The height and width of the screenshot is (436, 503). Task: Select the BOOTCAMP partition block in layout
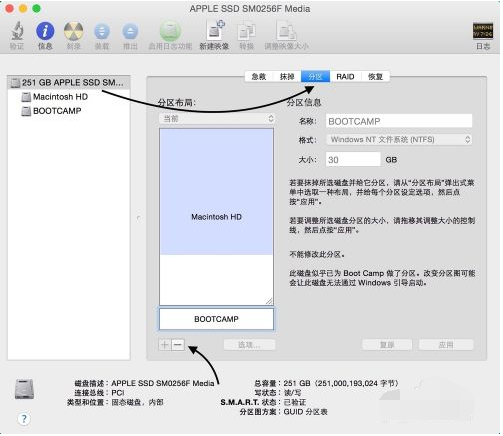point(216,319)
